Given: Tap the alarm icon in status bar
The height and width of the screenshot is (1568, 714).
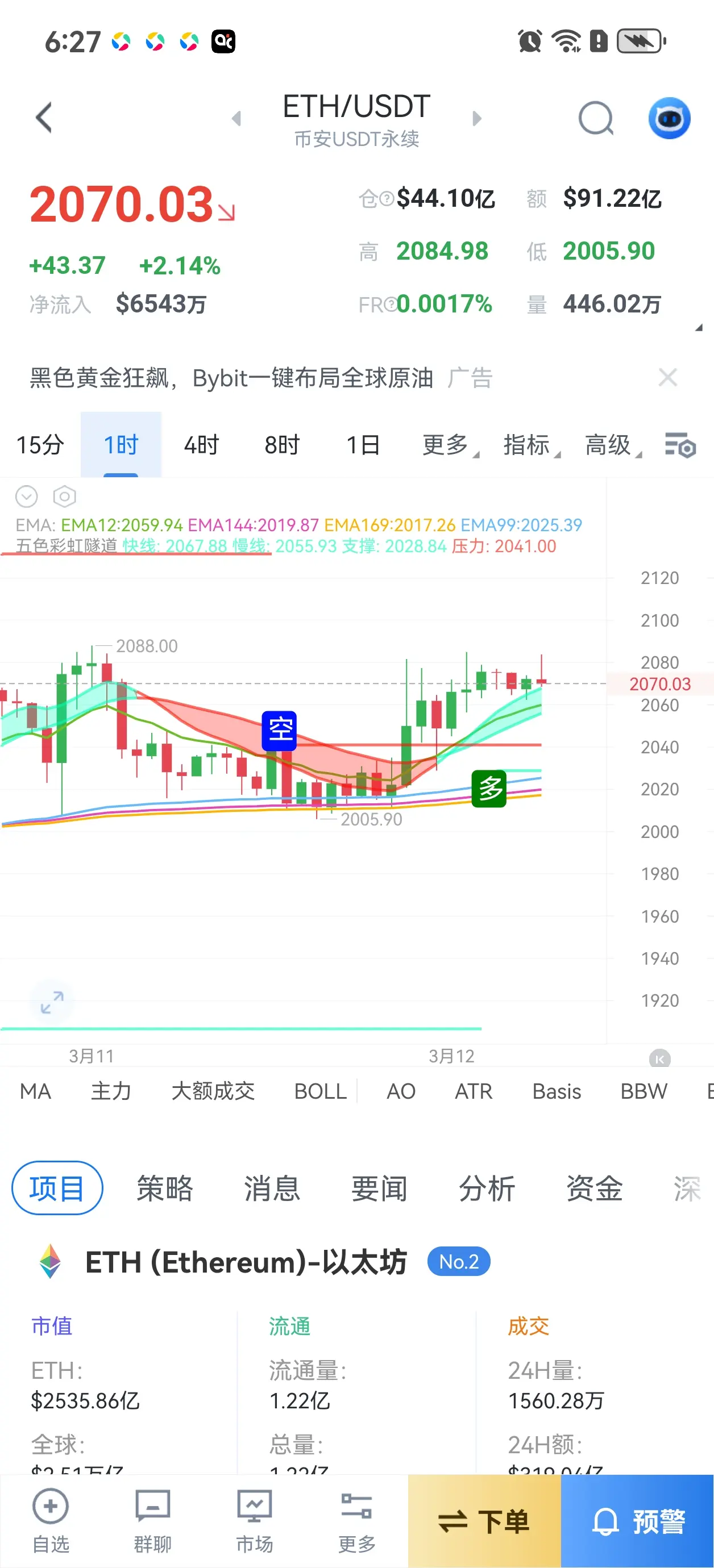Looking at the screenshot, I should 529,41.
